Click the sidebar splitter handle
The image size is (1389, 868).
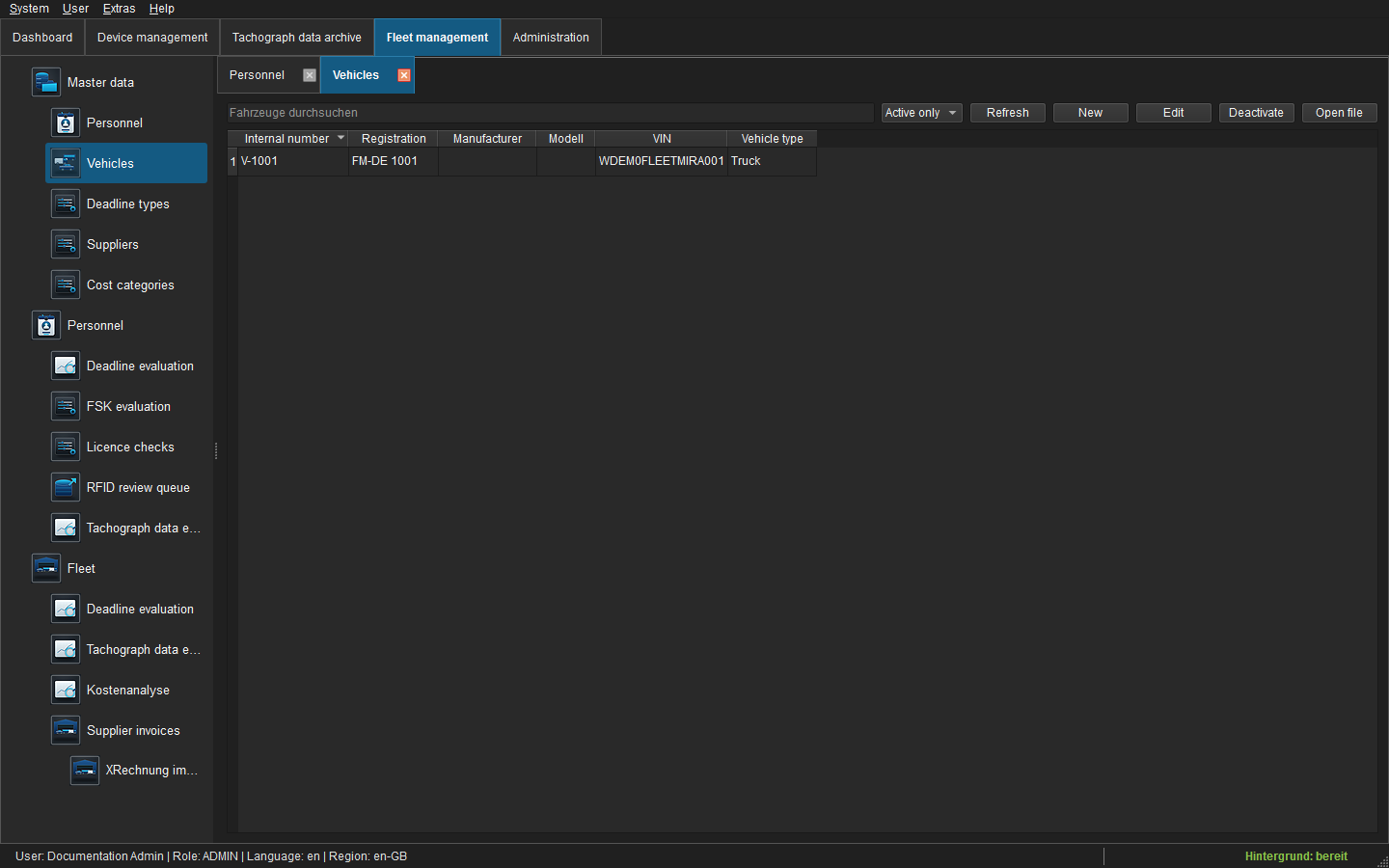pos(216,450)
